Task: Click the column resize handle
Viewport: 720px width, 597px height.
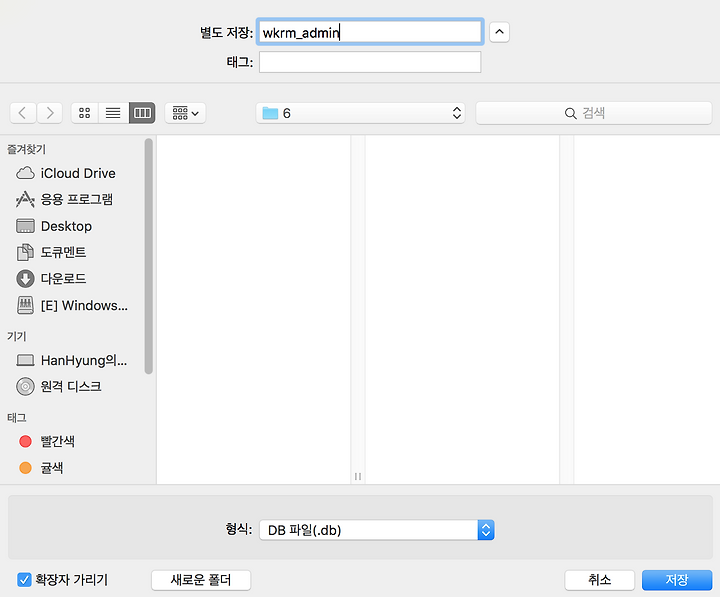Action: tap(358, 477)
